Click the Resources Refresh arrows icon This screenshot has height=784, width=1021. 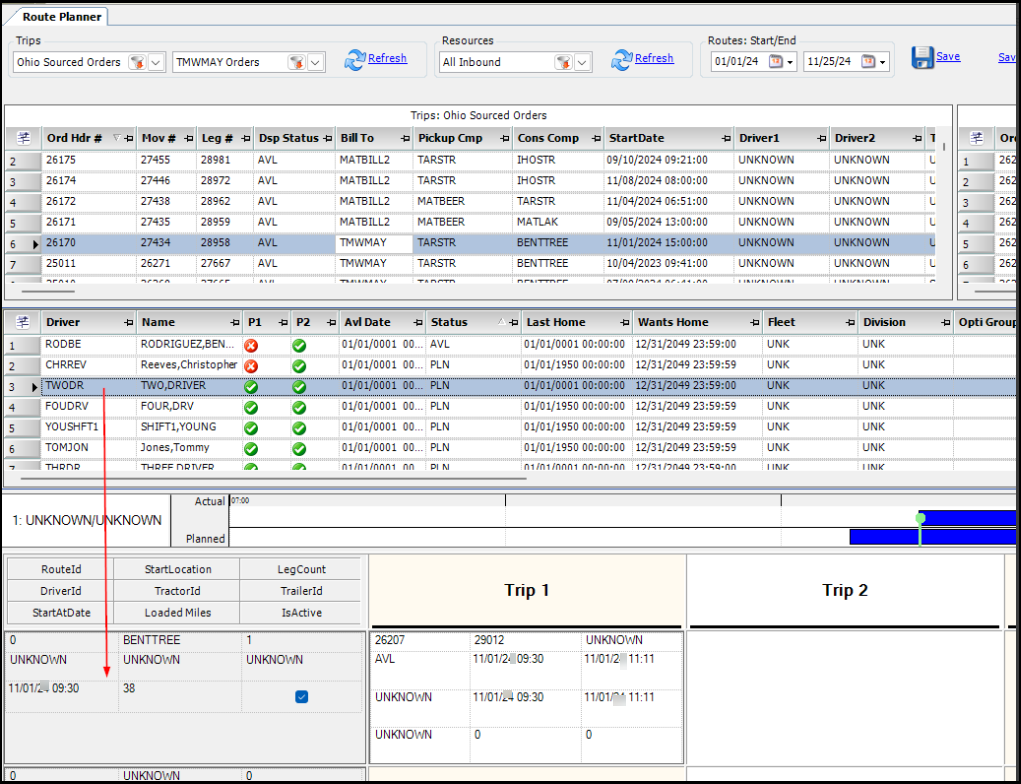[x=621, y=60]
